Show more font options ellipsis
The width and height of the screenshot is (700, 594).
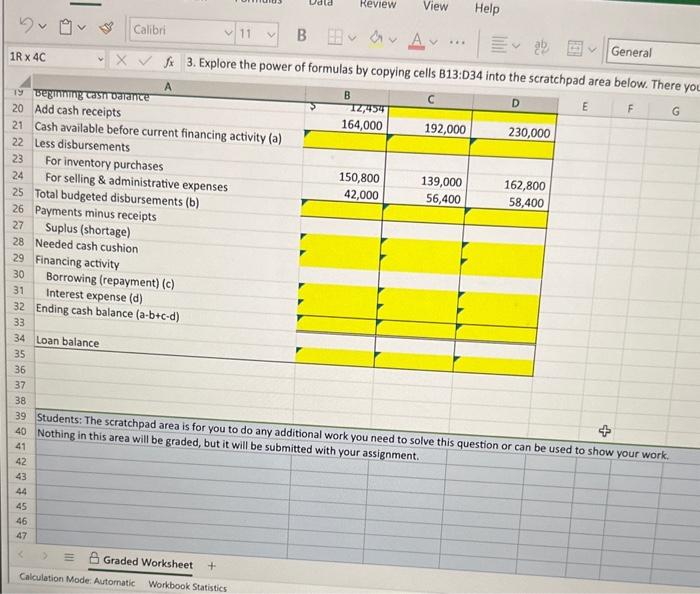click(x=457, y=43)
